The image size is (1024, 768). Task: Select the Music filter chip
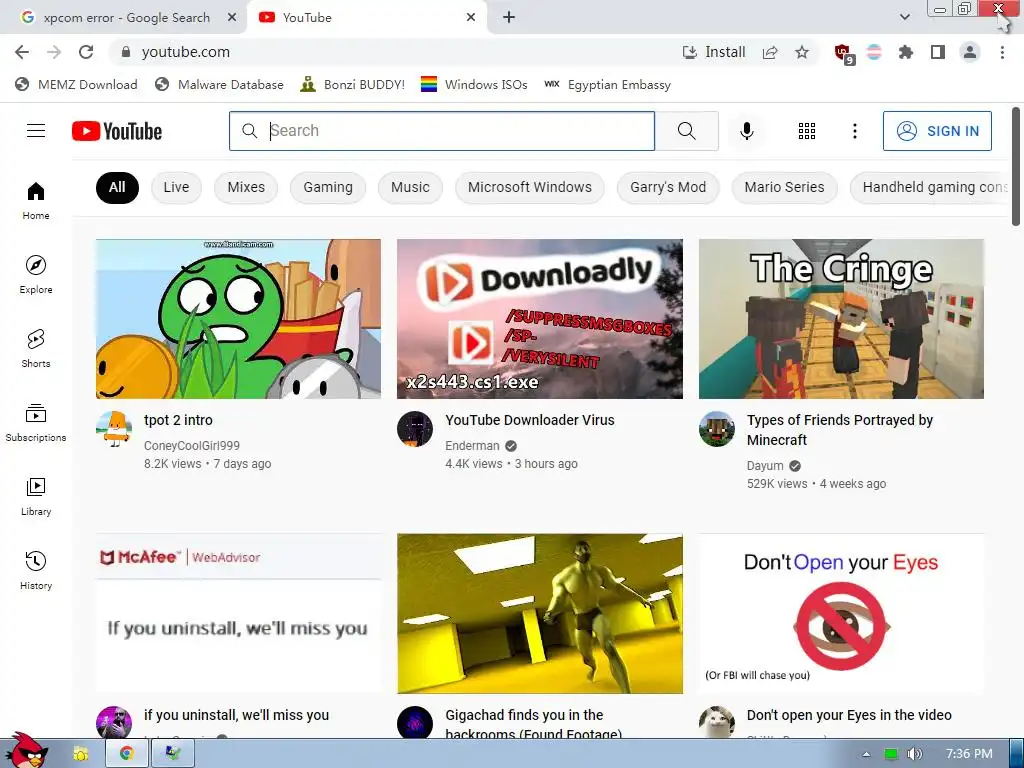click(x=410, y=187)
